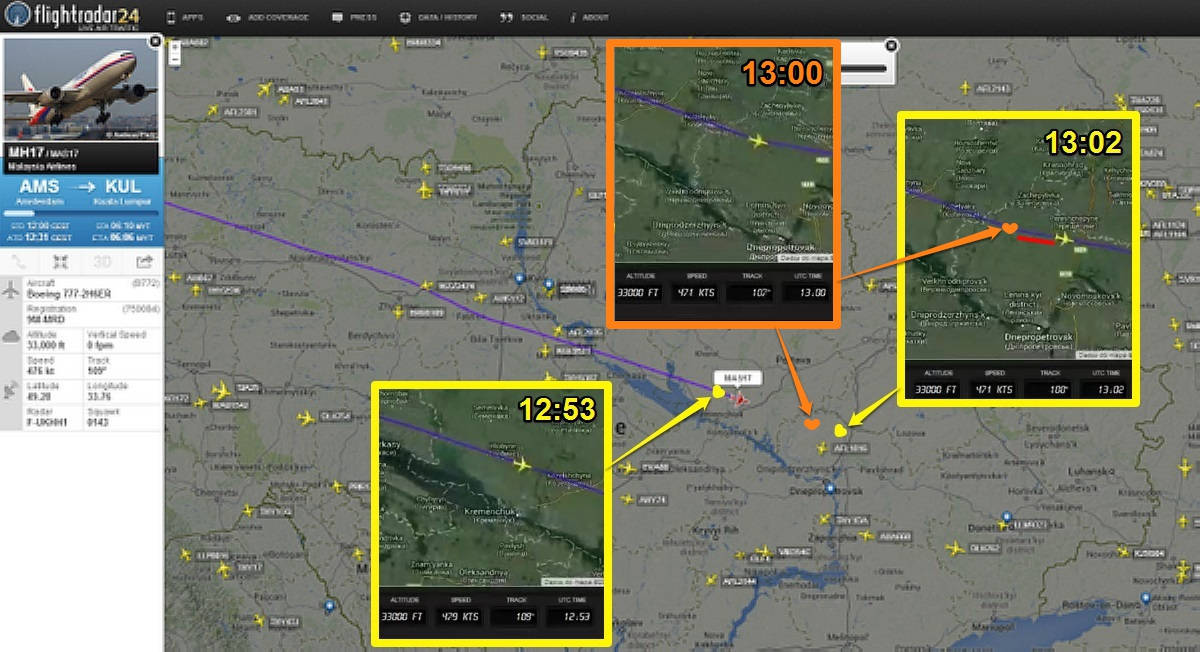Click the aircraft type icon in info panel
The width and height of the screenshot is (1200, 652).
click(x=12, y=290)
